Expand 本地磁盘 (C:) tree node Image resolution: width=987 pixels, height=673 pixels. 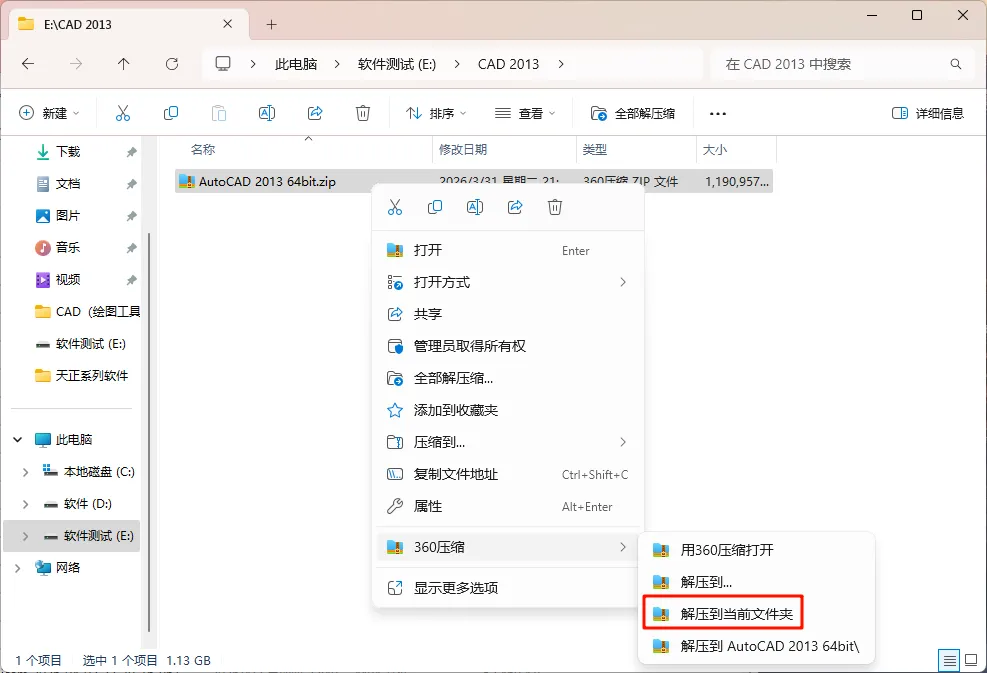[x=25, y=472]
